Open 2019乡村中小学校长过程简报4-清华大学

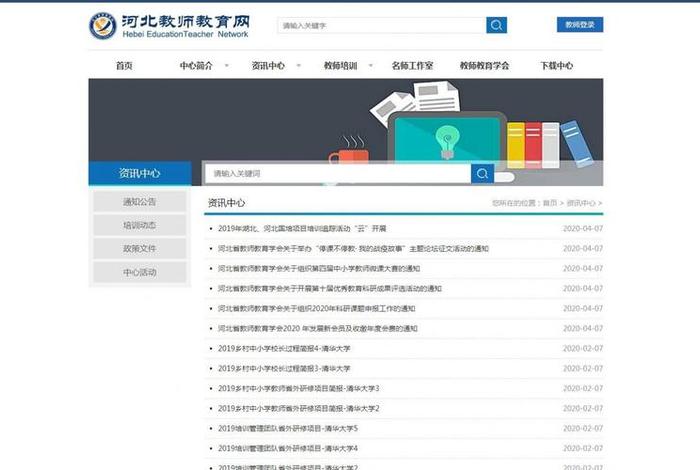pyautogui.click(x=284, y=349)
